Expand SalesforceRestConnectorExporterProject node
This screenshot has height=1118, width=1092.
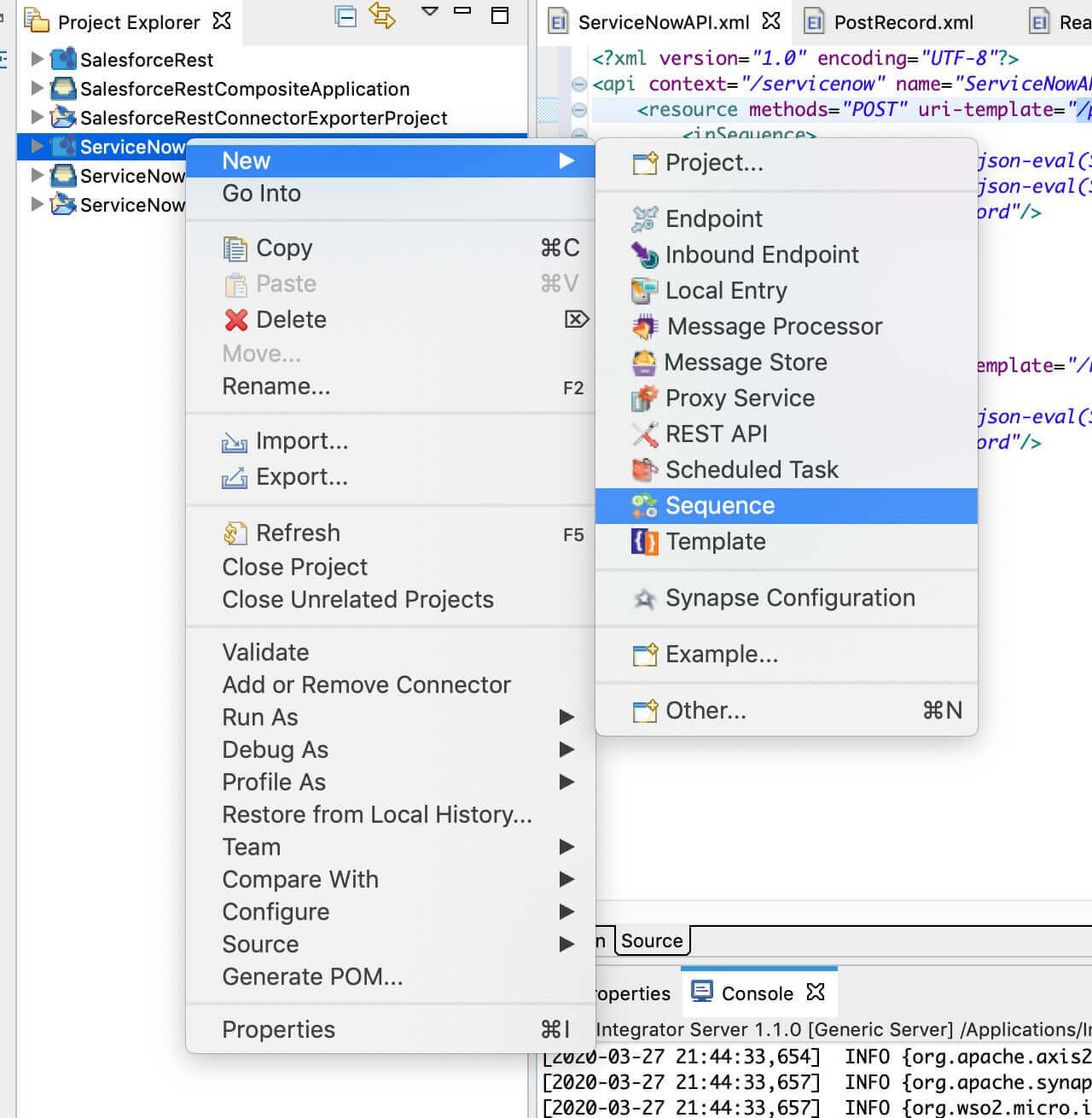[x=37, y=118]
